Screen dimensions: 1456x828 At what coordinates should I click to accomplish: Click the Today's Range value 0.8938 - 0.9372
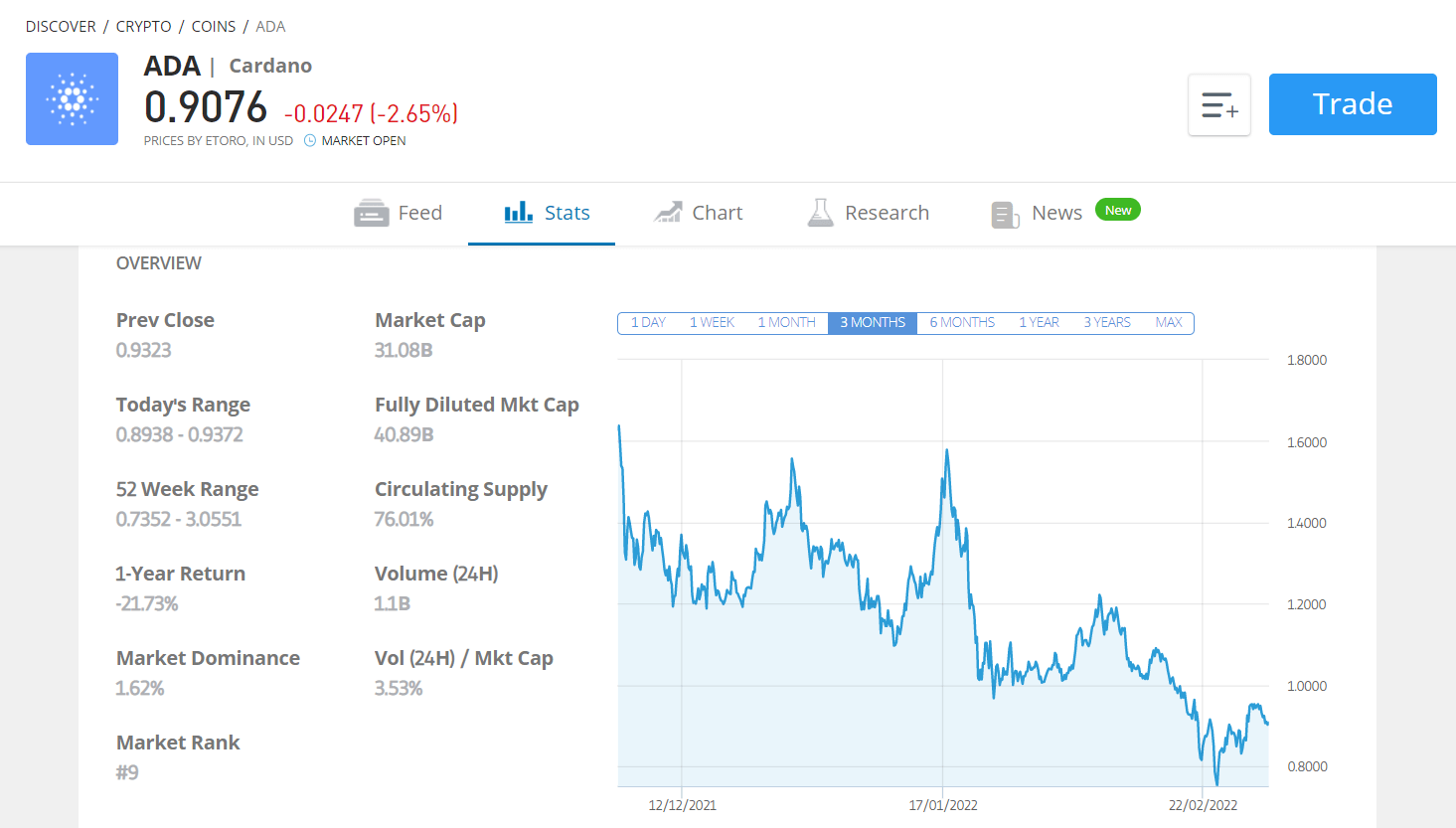(x=180, y=434)
